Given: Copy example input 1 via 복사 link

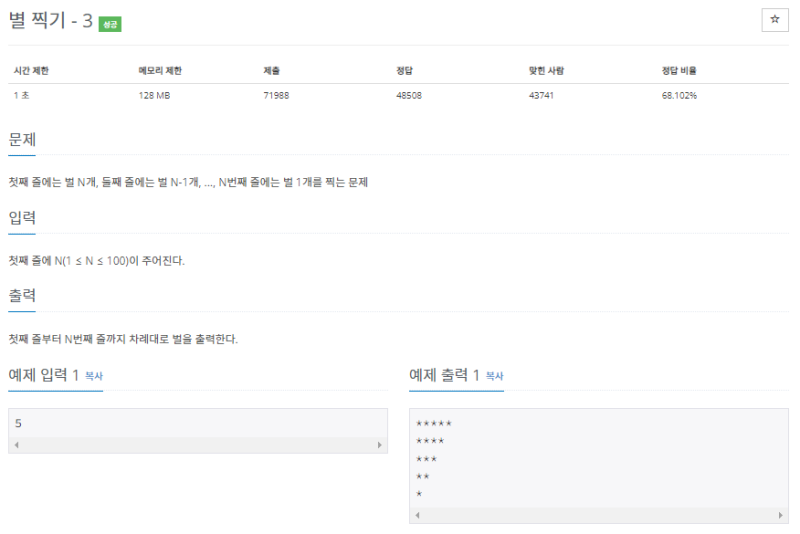Looking at the screenshot, I should coord(94,376).
